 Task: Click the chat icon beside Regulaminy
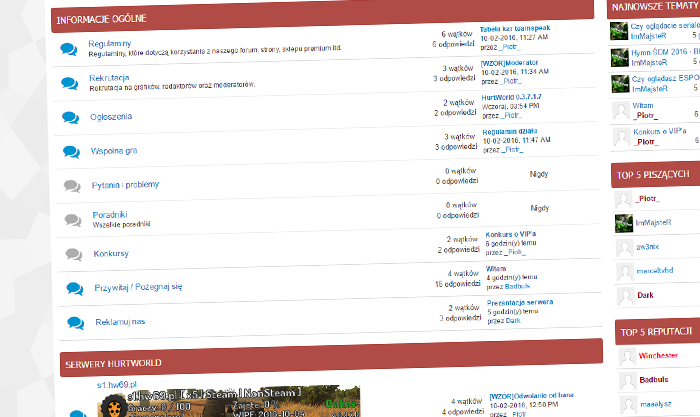tap(69, 49)
